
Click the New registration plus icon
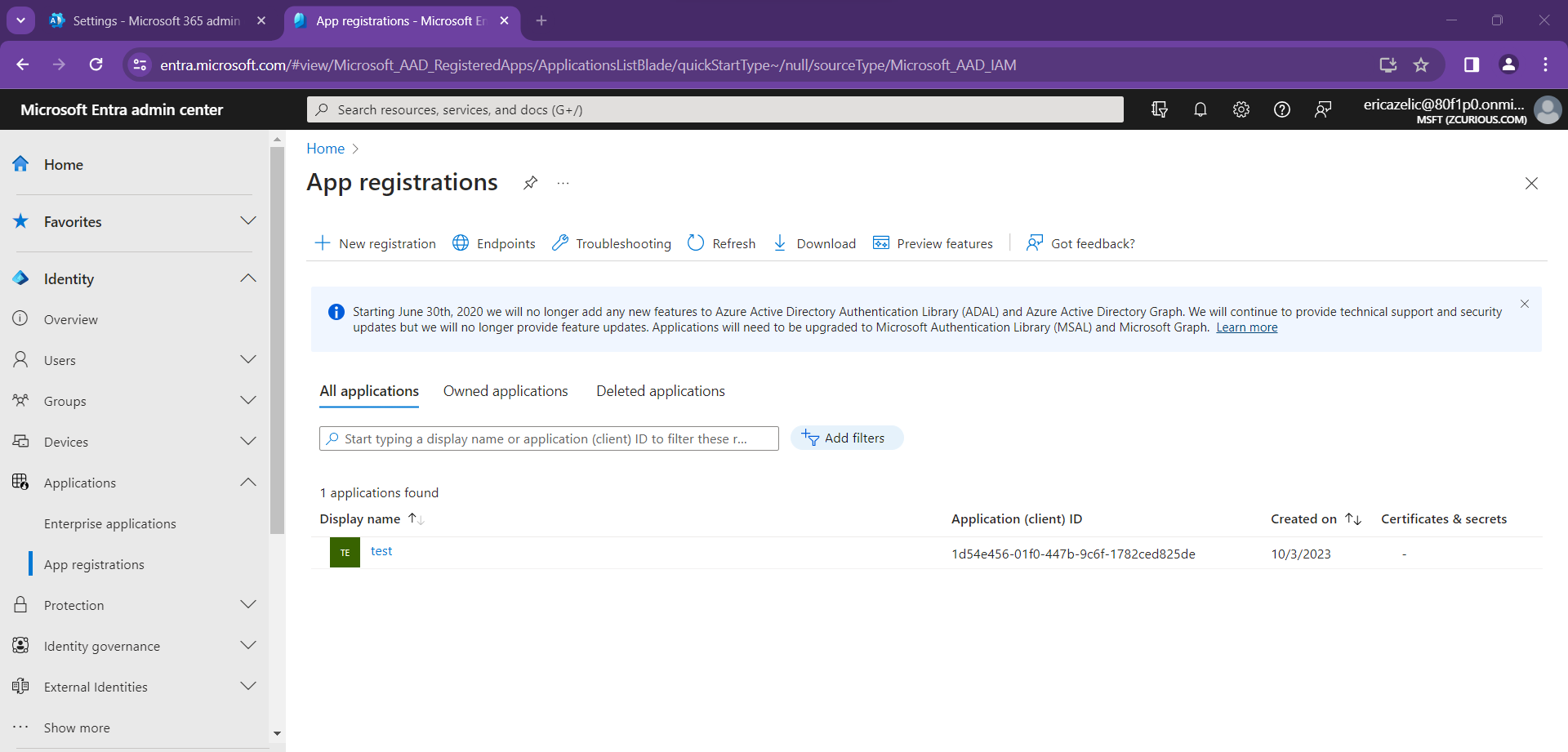pyautogui.click(x=323, y=243)
